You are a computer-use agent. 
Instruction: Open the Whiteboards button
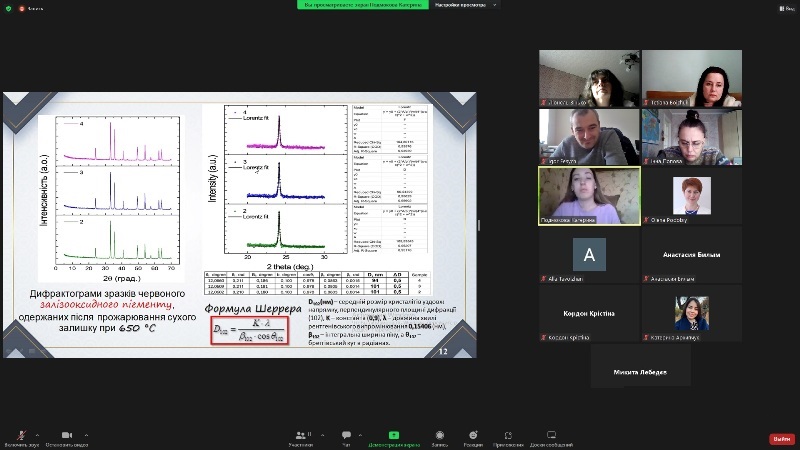pos(552,437)
